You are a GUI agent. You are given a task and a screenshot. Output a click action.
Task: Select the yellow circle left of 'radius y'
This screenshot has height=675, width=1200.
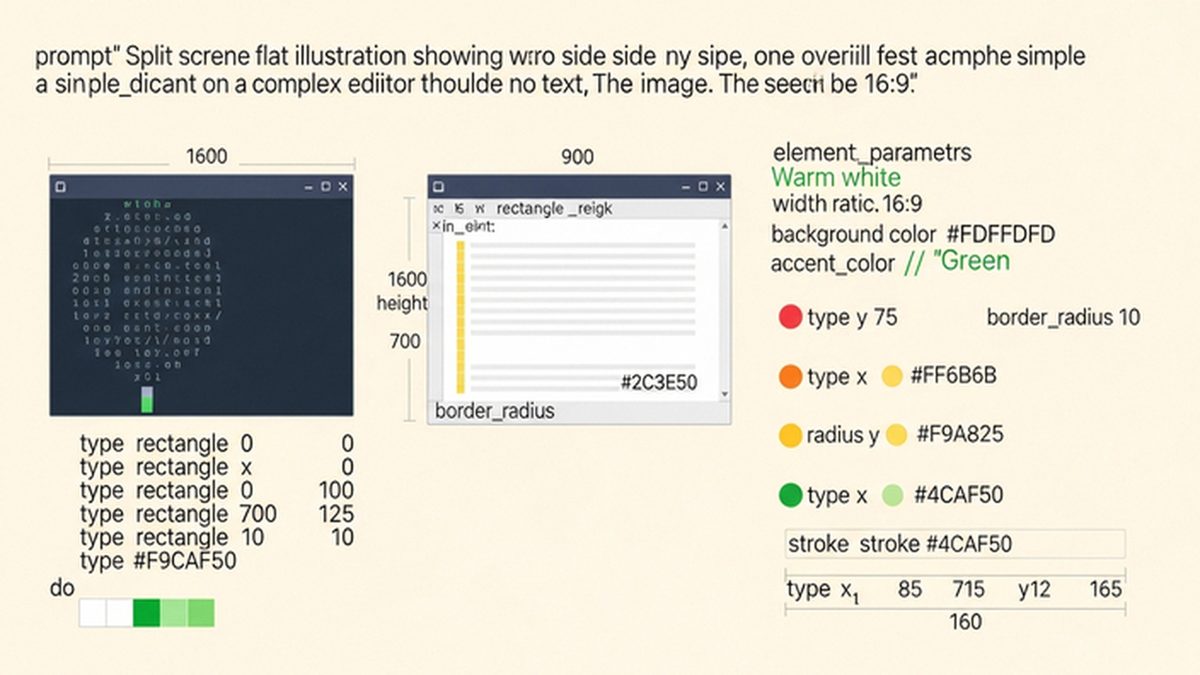pyautogui.click(x=790, y=435)
